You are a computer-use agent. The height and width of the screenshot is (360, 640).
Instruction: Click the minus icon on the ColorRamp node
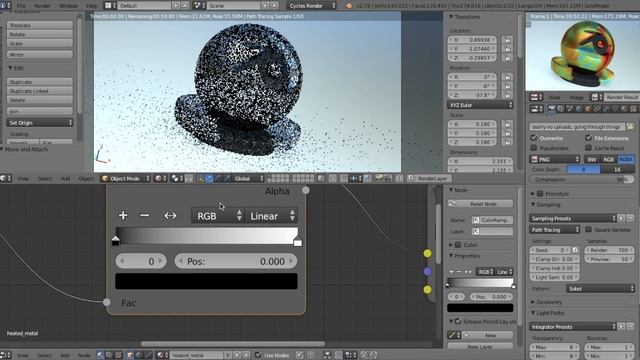(144, 216)
